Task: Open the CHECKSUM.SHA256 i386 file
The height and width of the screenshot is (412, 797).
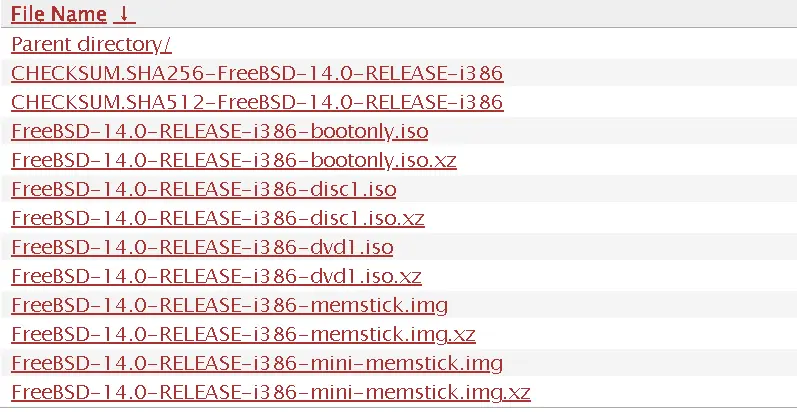Action: click(x=257, y=73)
